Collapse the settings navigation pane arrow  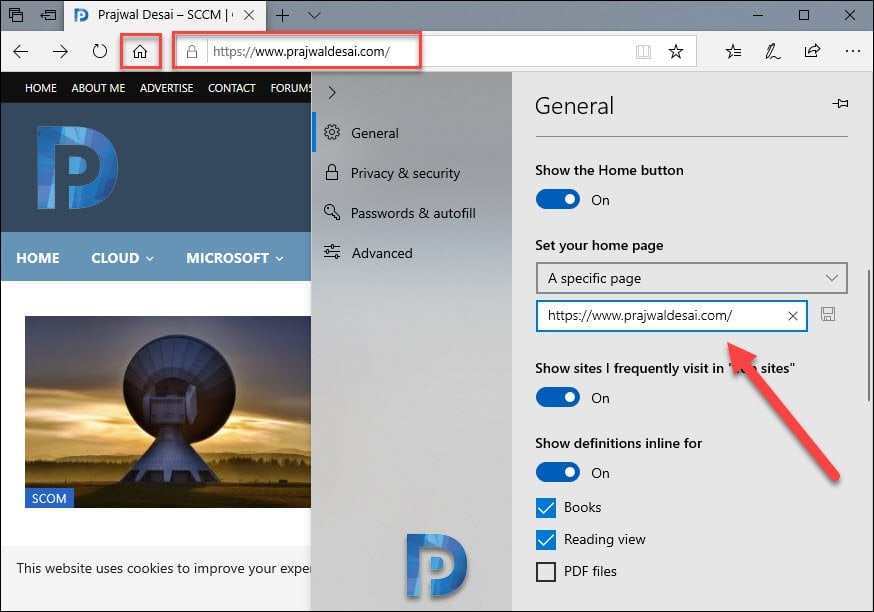[x=332, y=93]
